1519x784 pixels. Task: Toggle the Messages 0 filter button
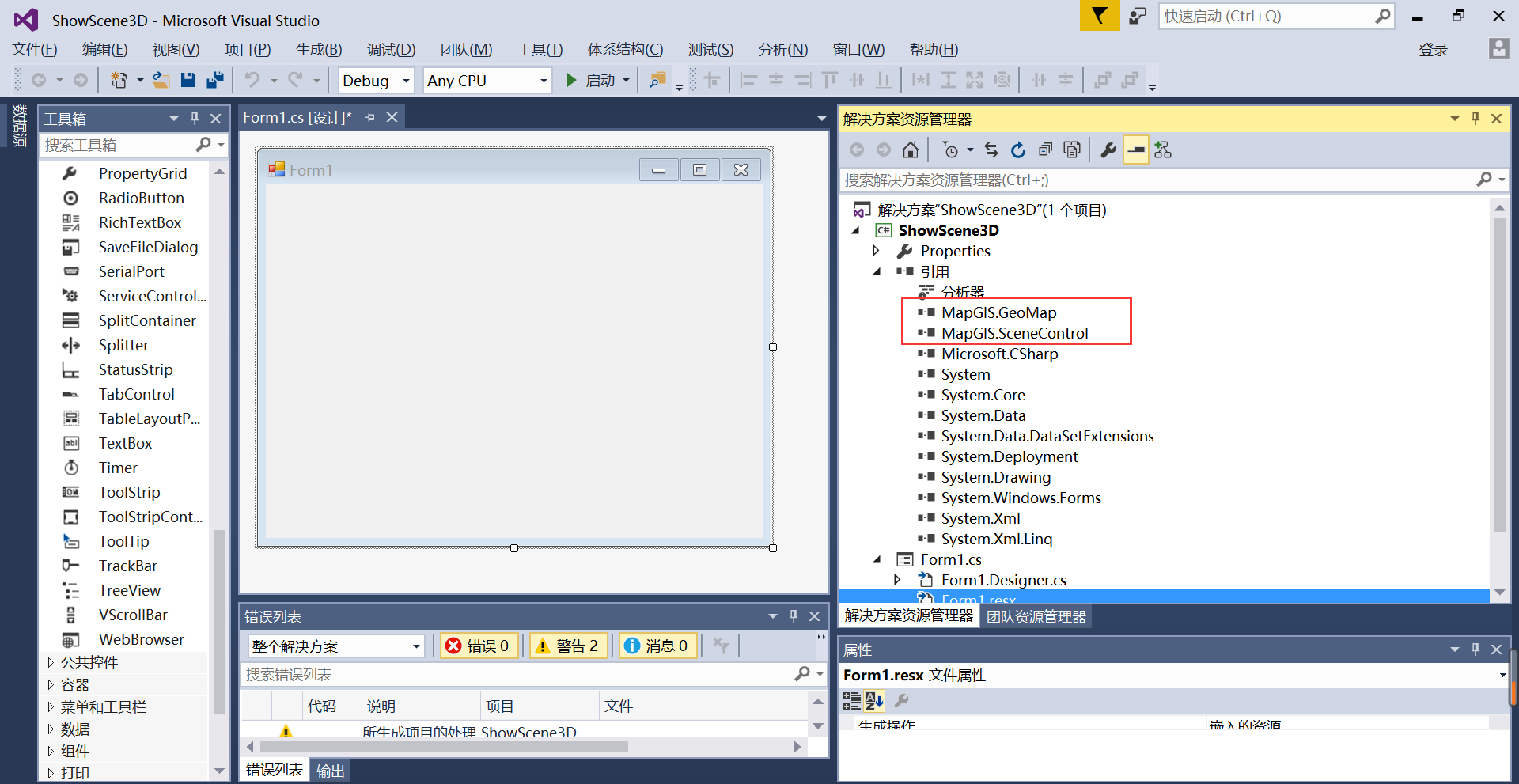tap(658, 646)
